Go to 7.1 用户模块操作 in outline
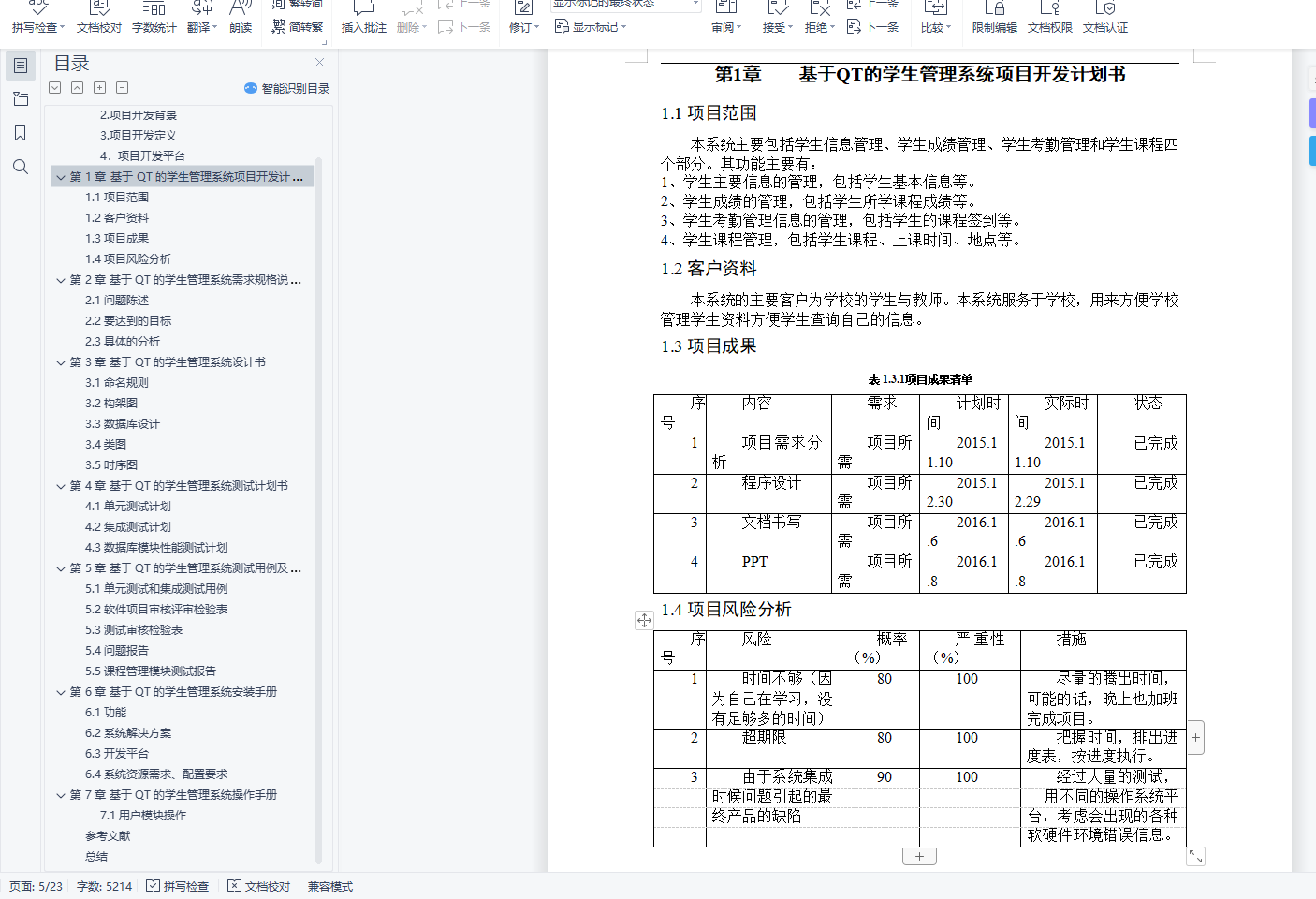The height and width of the screenshot is (899, 1316). click(143, 816)
